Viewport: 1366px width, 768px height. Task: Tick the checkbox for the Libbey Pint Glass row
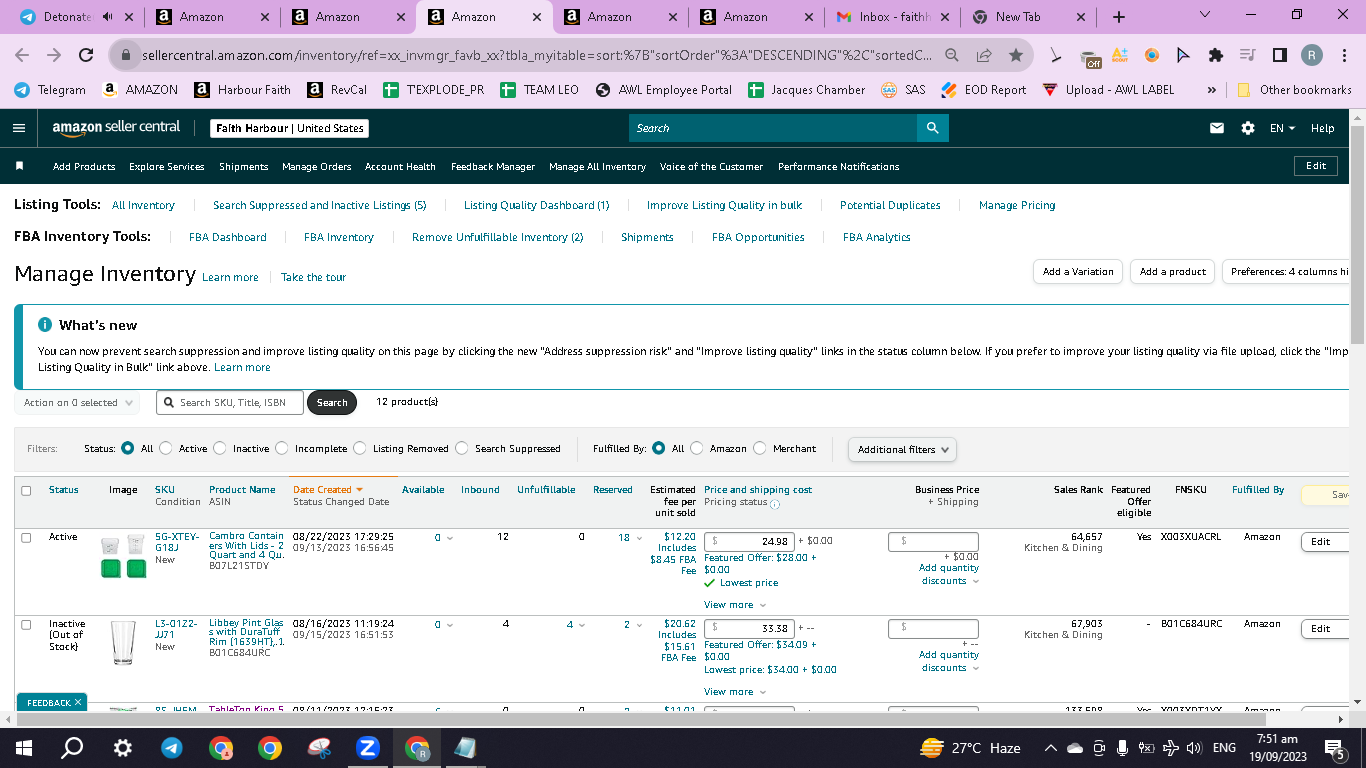tap(26, 624)
